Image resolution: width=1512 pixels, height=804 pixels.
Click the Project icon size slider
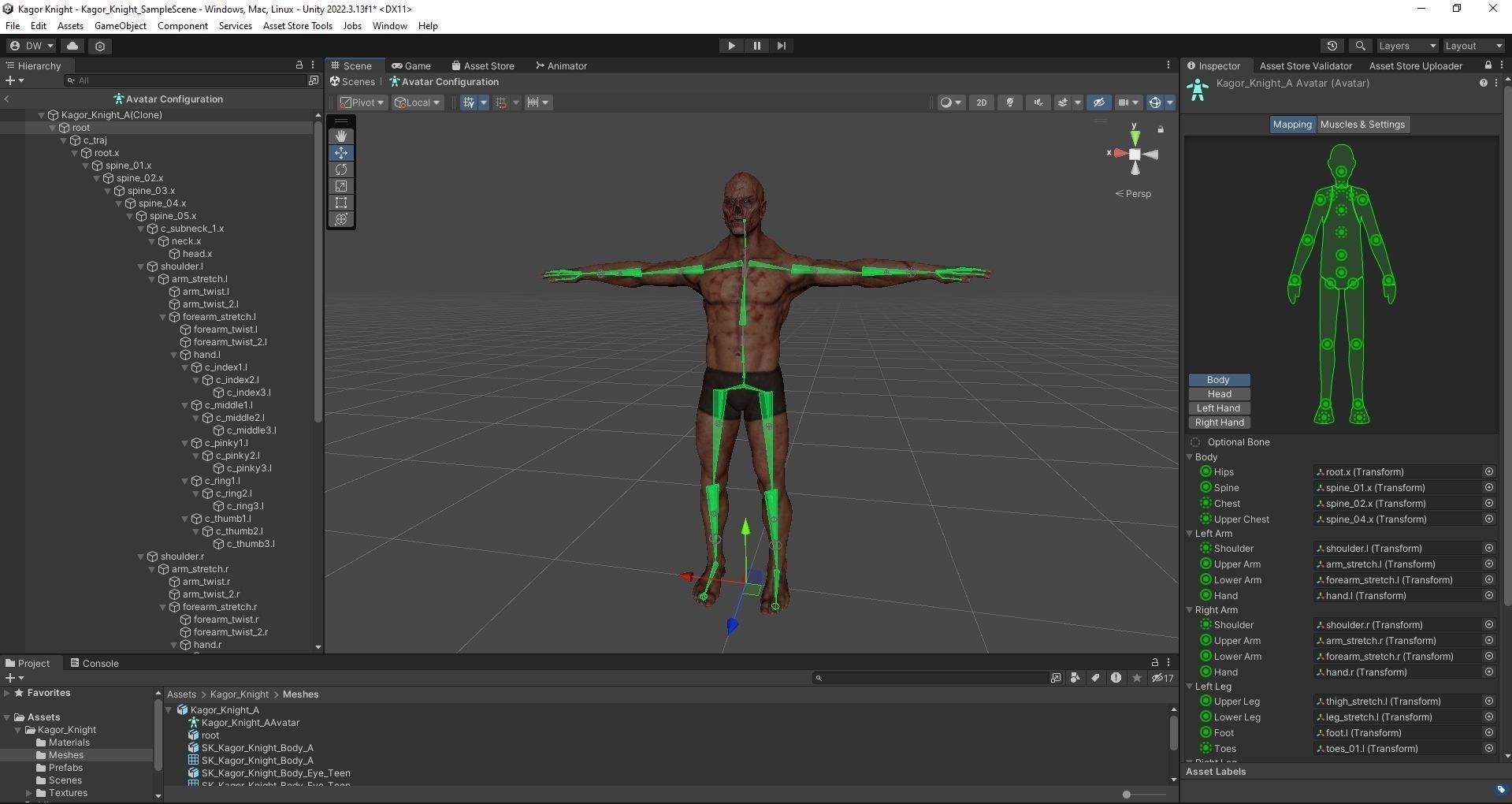click(x=1146, y=794)
